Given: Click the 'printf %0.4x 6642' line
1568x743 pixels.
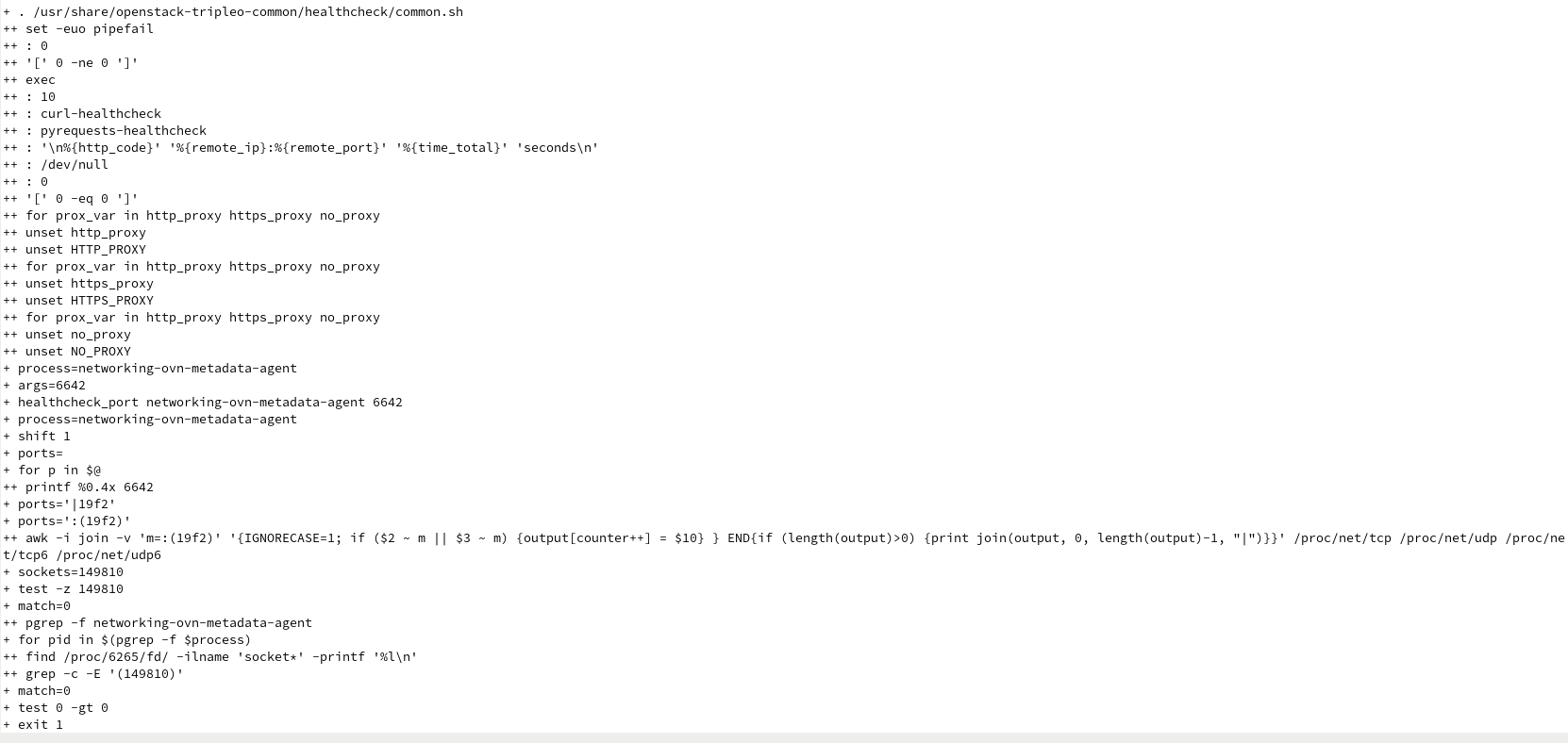Looking at the screenshot, I should click(x=89, y=487).
